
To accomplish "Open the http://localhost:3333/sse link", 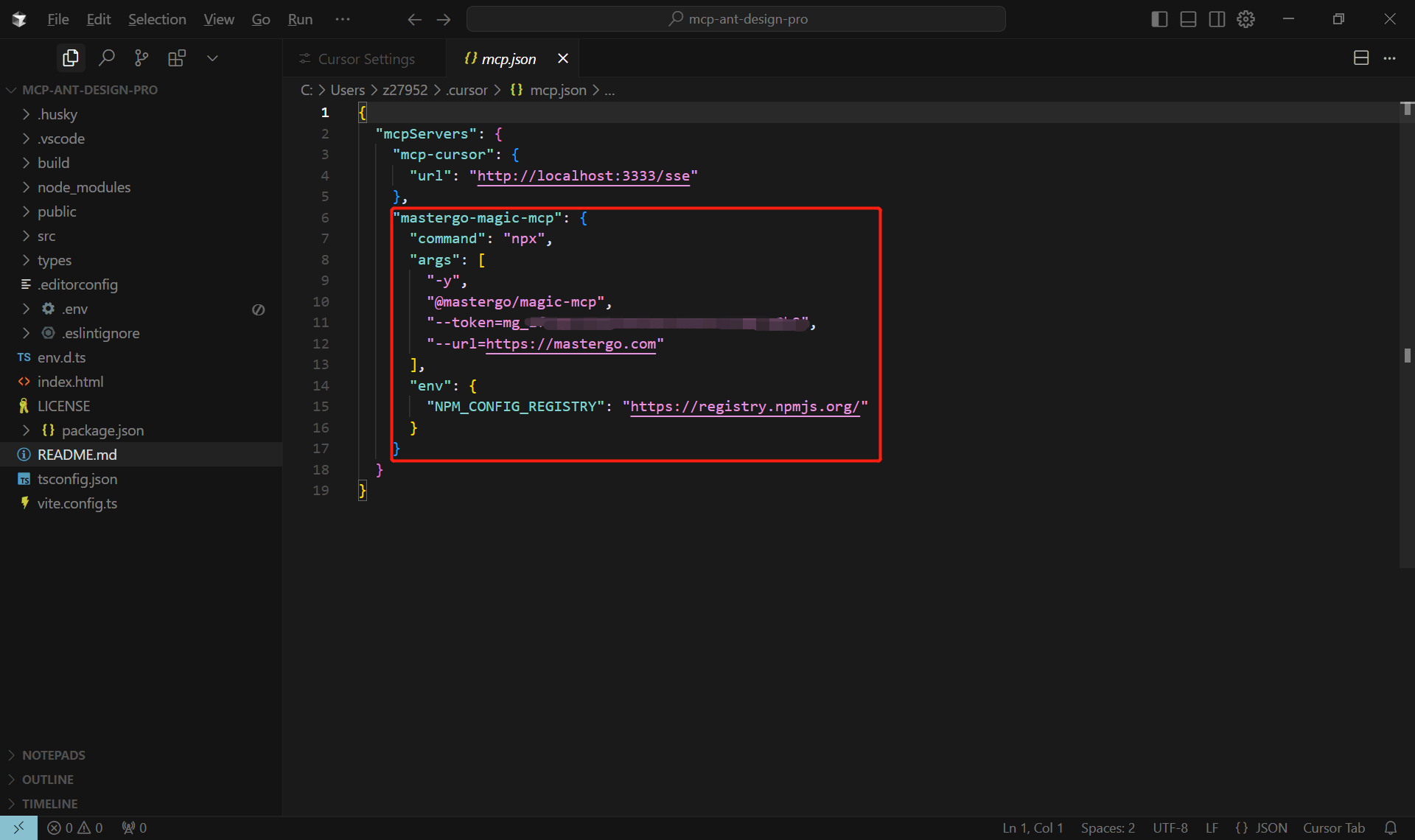I will (584, 176).
